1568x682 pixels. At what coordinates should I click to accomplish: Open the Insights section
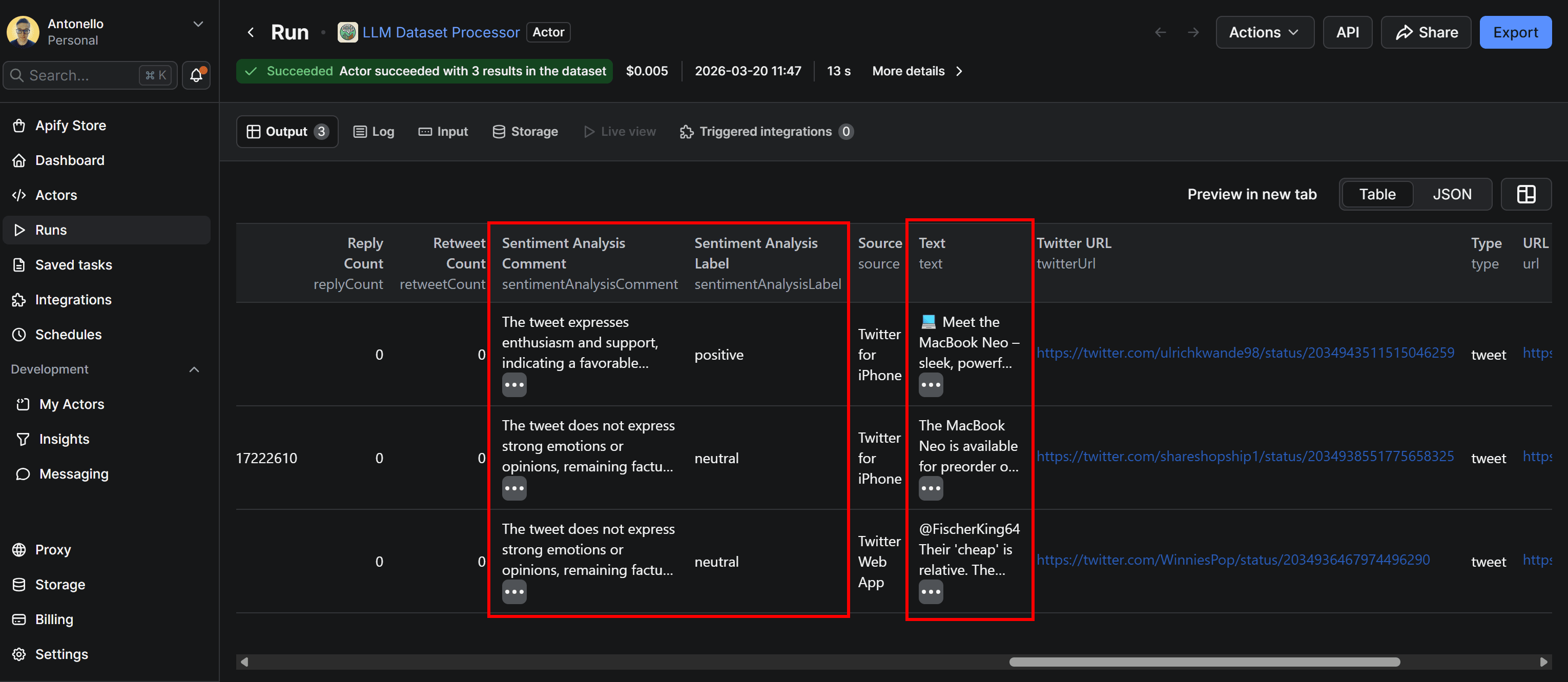64,439
